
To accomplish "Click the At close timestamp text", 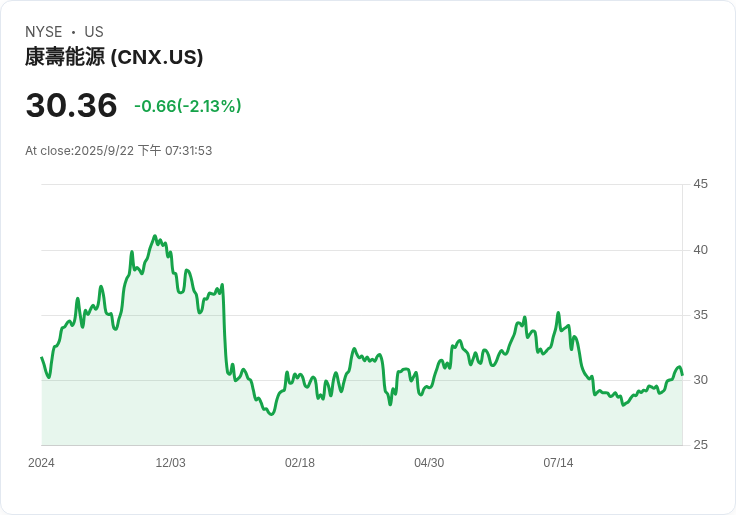I will (x=118, y=151).
